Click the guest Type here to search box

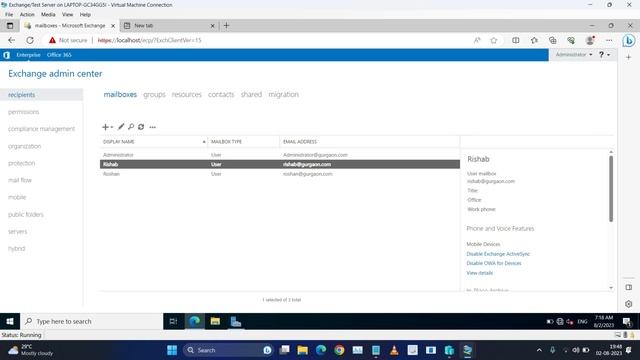[x=91, y=321]
